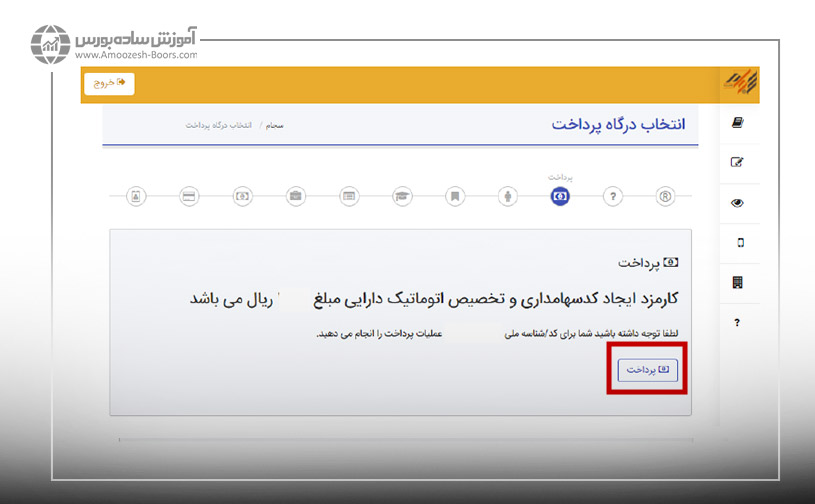815x504 pixels.
Task: Go to the registered (R) step
Action: click(666, 196)
